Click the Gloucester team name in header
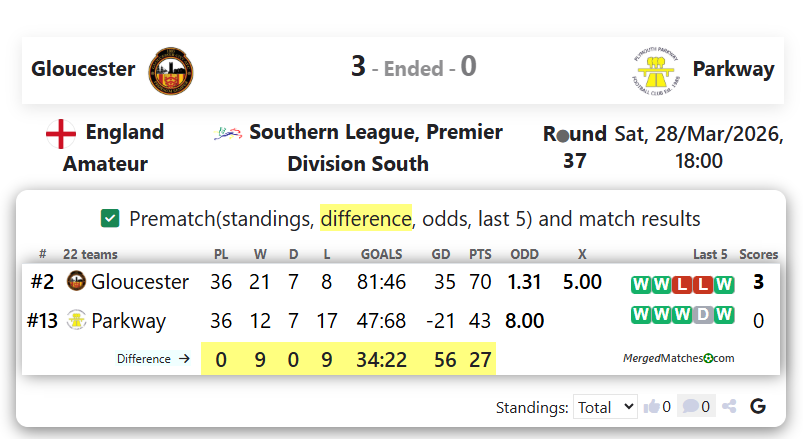This screenshot has height=439, width=803. [83, 69]
